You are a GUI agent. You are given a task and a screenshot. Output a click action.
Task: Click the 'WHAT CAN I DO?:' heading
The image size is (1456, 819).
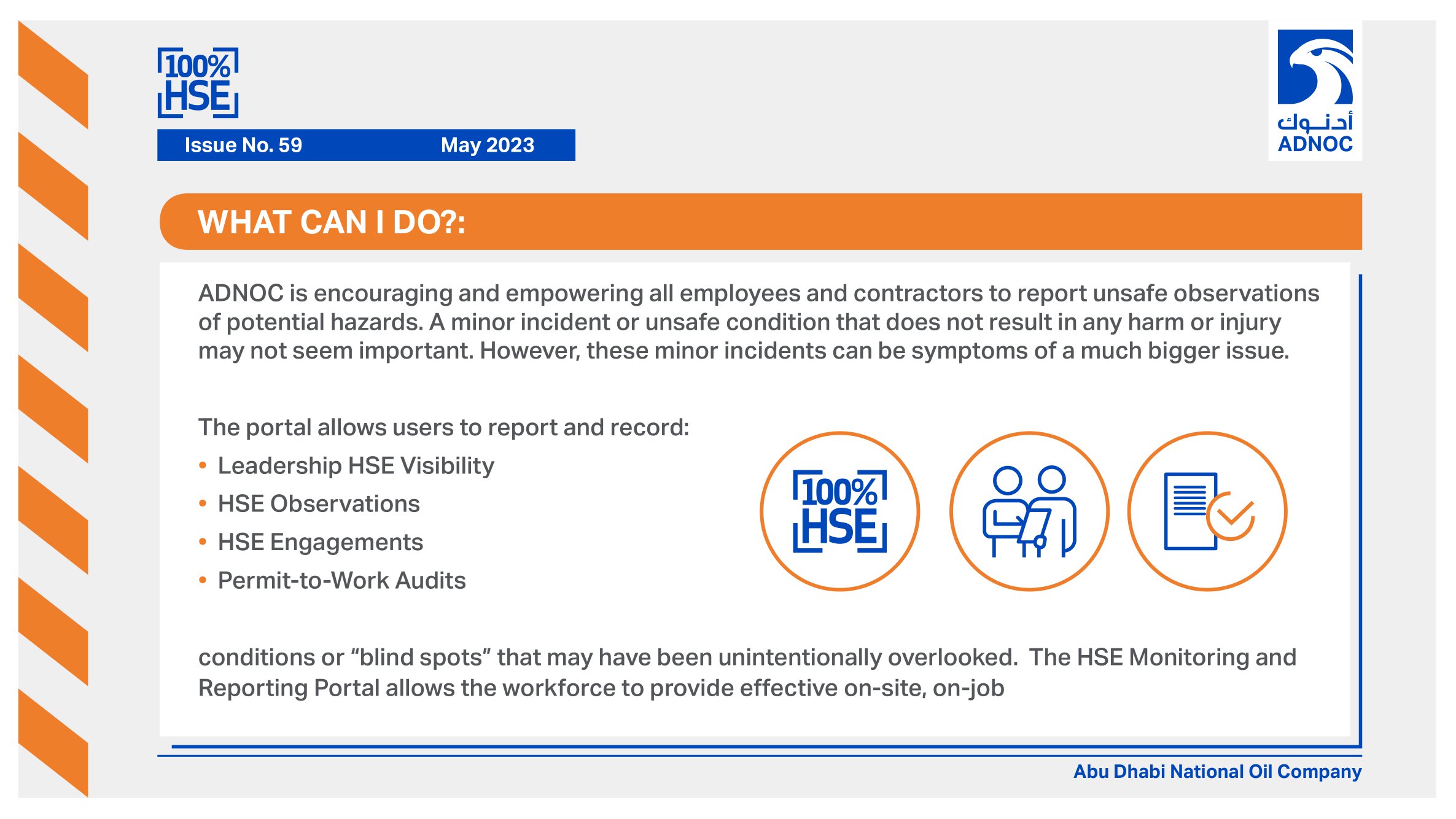coord(332,222)
